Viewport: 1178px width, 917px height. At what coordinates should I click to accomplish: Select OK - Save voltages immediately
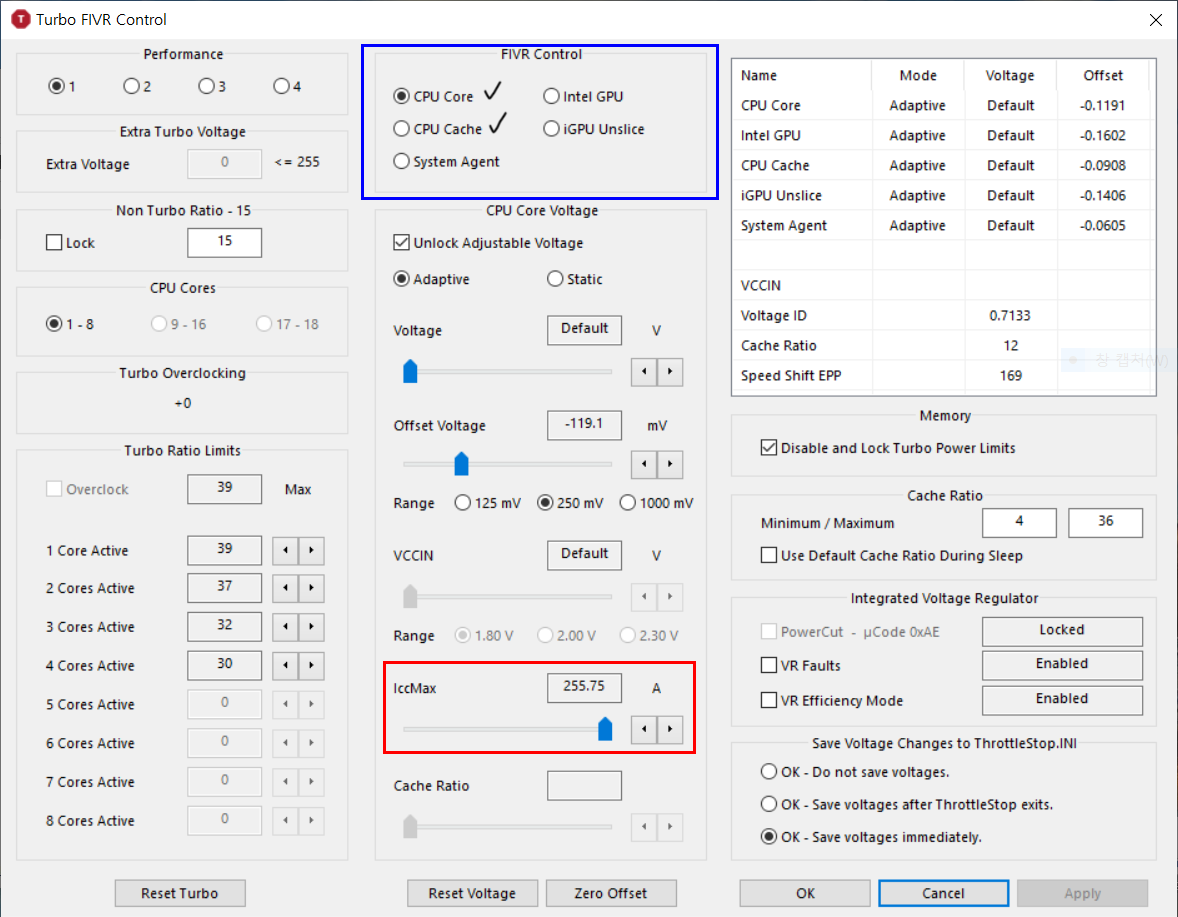pyautogui.click(x=871, y=837)
